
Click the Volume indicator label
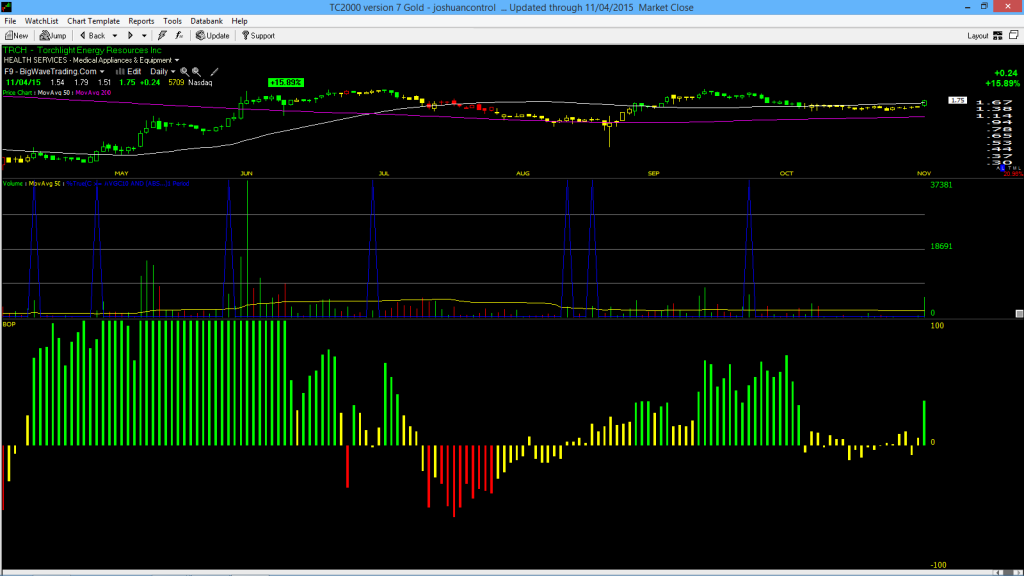click(12, 184)
